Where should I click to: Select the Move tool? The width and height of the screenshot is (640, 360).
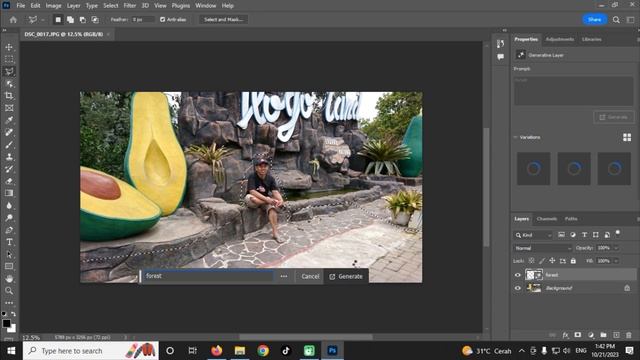click(x=9, y=47)
